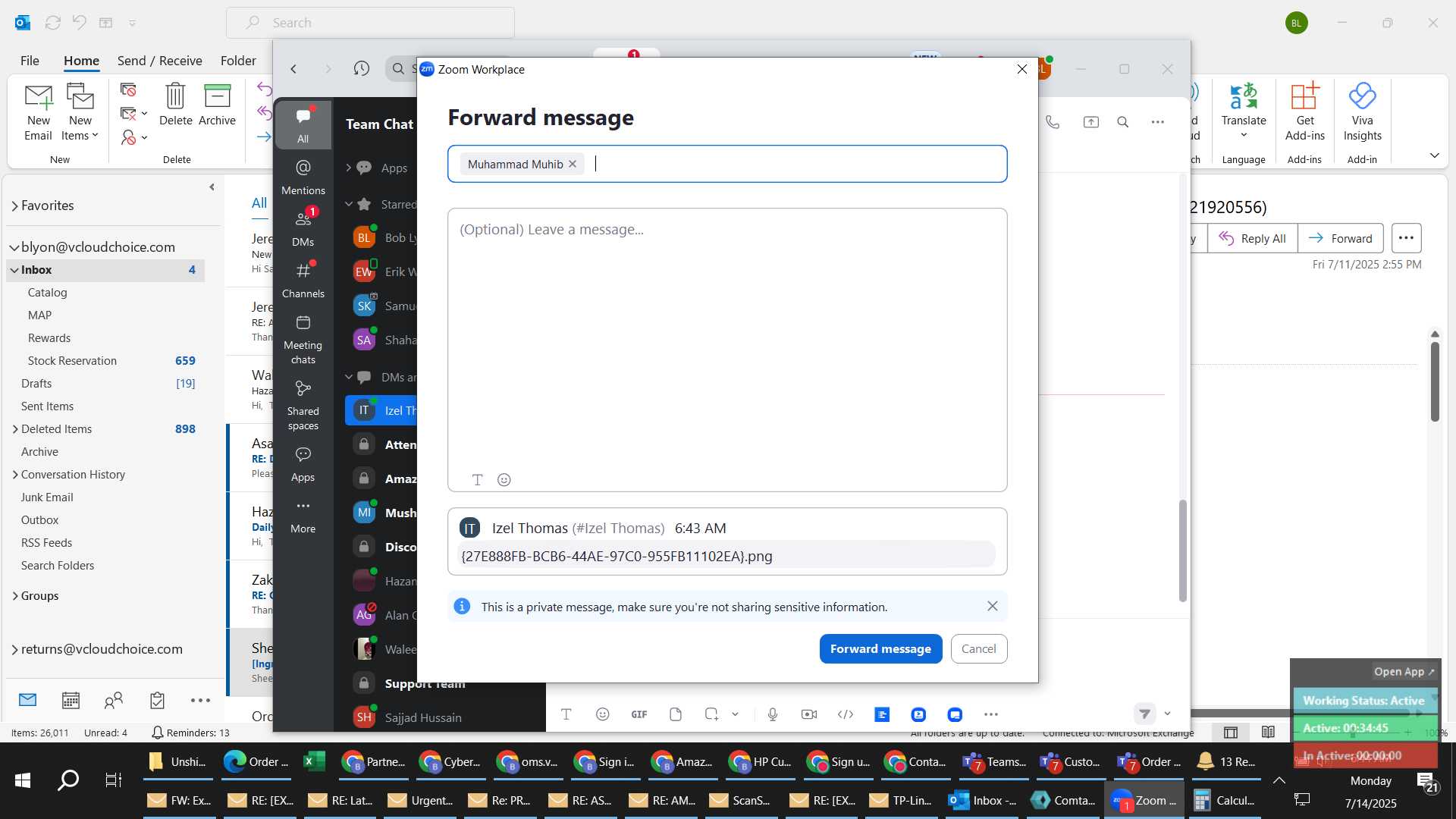Viewport: 1456px width, 819px height.
Task: Open DMs in Zoom sidebar
Action: coord(303,228)
